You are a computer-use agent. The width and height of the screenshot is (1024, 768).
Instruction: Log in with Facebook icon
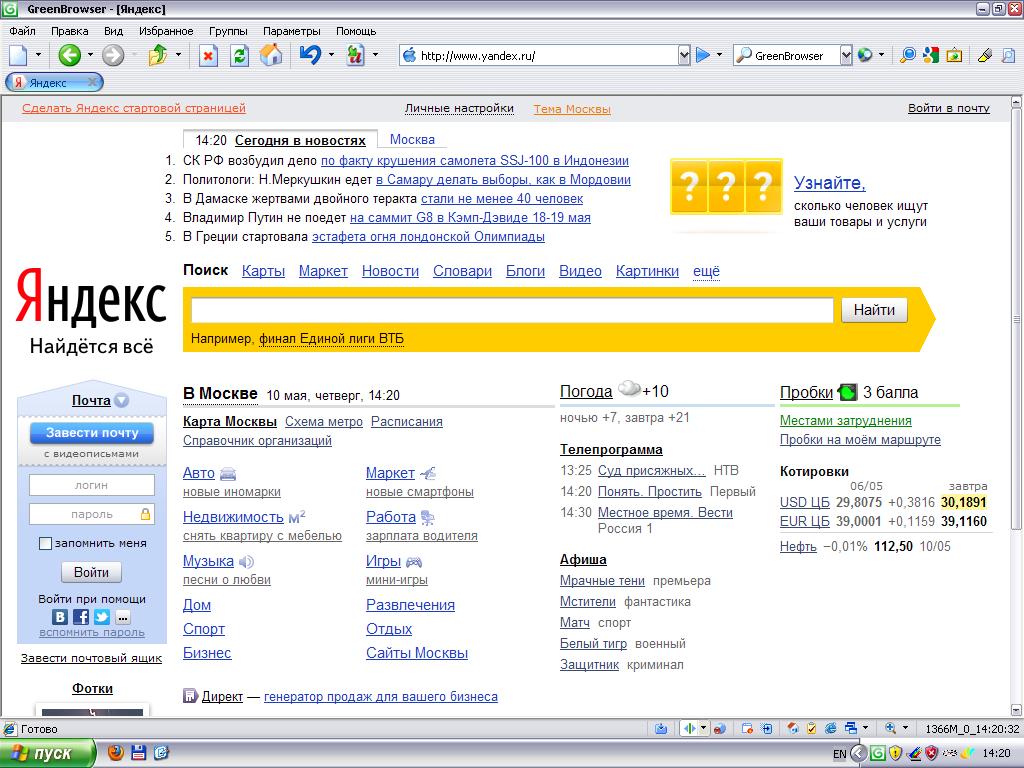[81, 616]
